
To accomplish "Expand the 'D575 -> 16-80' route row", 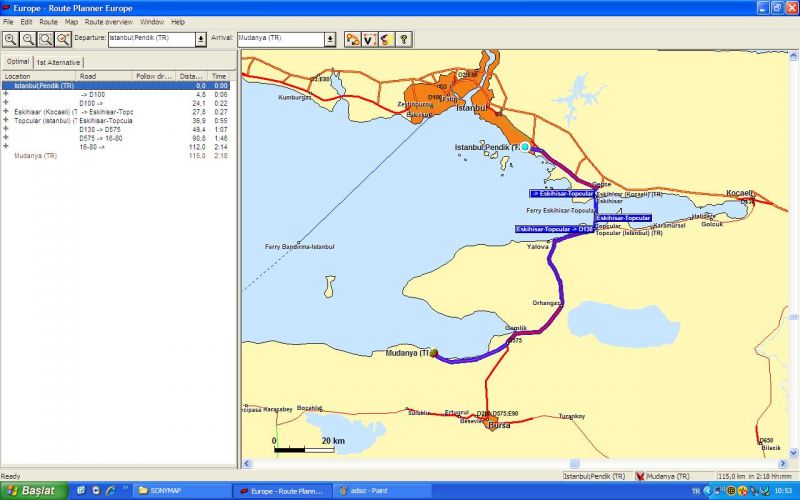I will pos(6,138).
